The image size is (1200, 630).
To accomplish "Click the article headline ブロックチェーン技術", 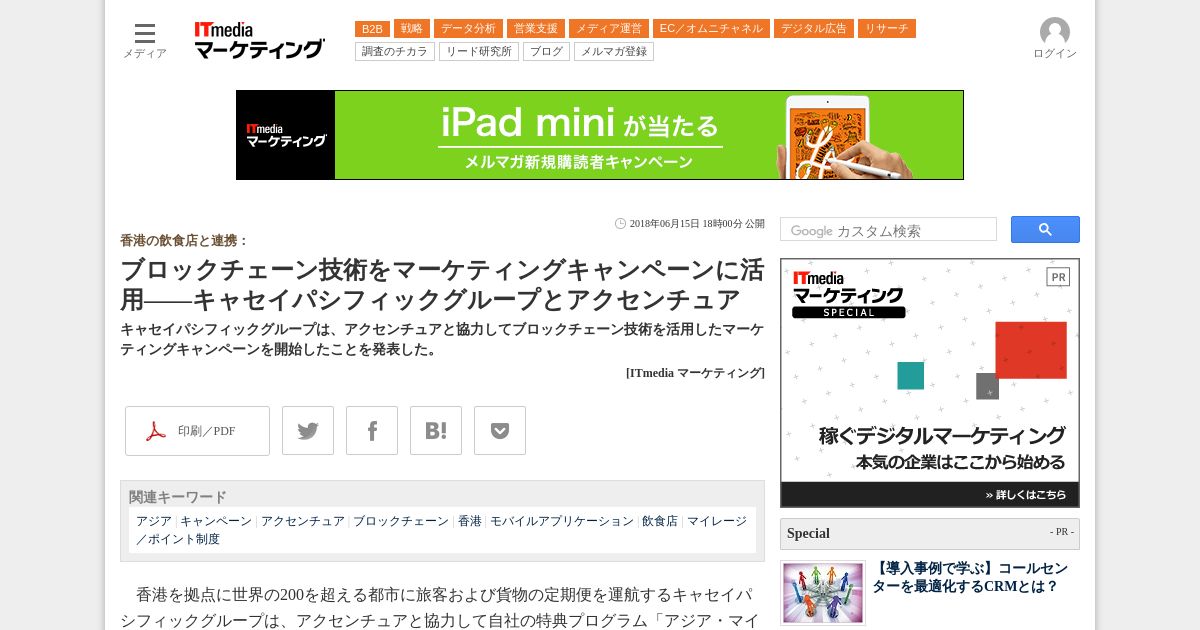I will click(442, 285).
